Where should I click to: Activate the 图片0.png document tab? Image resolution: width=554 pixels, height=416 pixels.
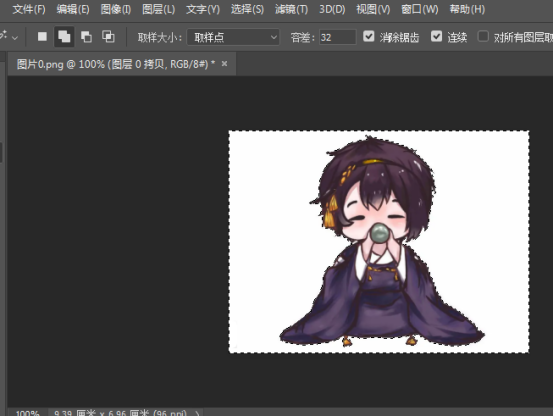pos(116,64)
